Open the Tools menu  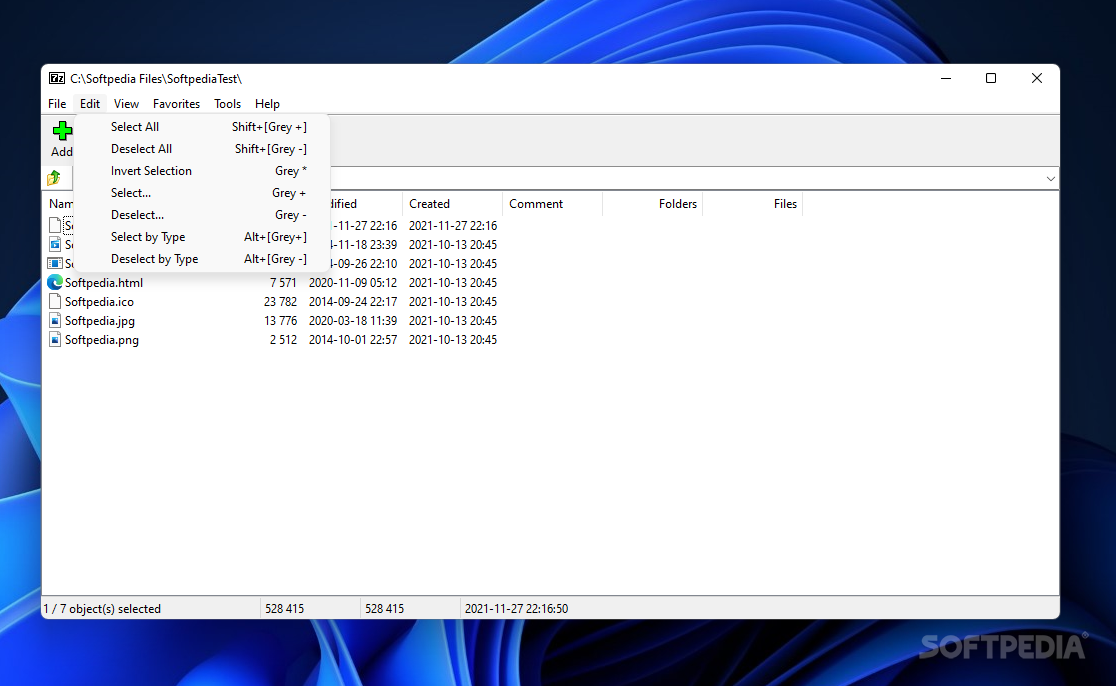(228, 104)
